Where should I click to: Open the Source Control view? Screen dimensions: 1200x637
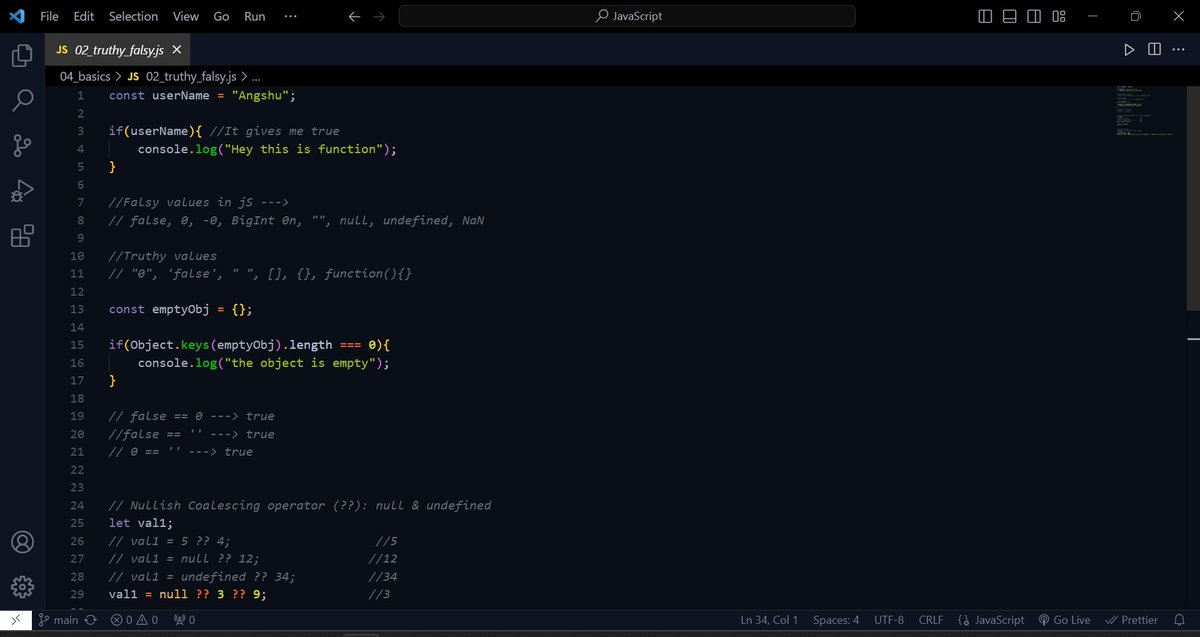pyautogui.click(x=22, y=146)
